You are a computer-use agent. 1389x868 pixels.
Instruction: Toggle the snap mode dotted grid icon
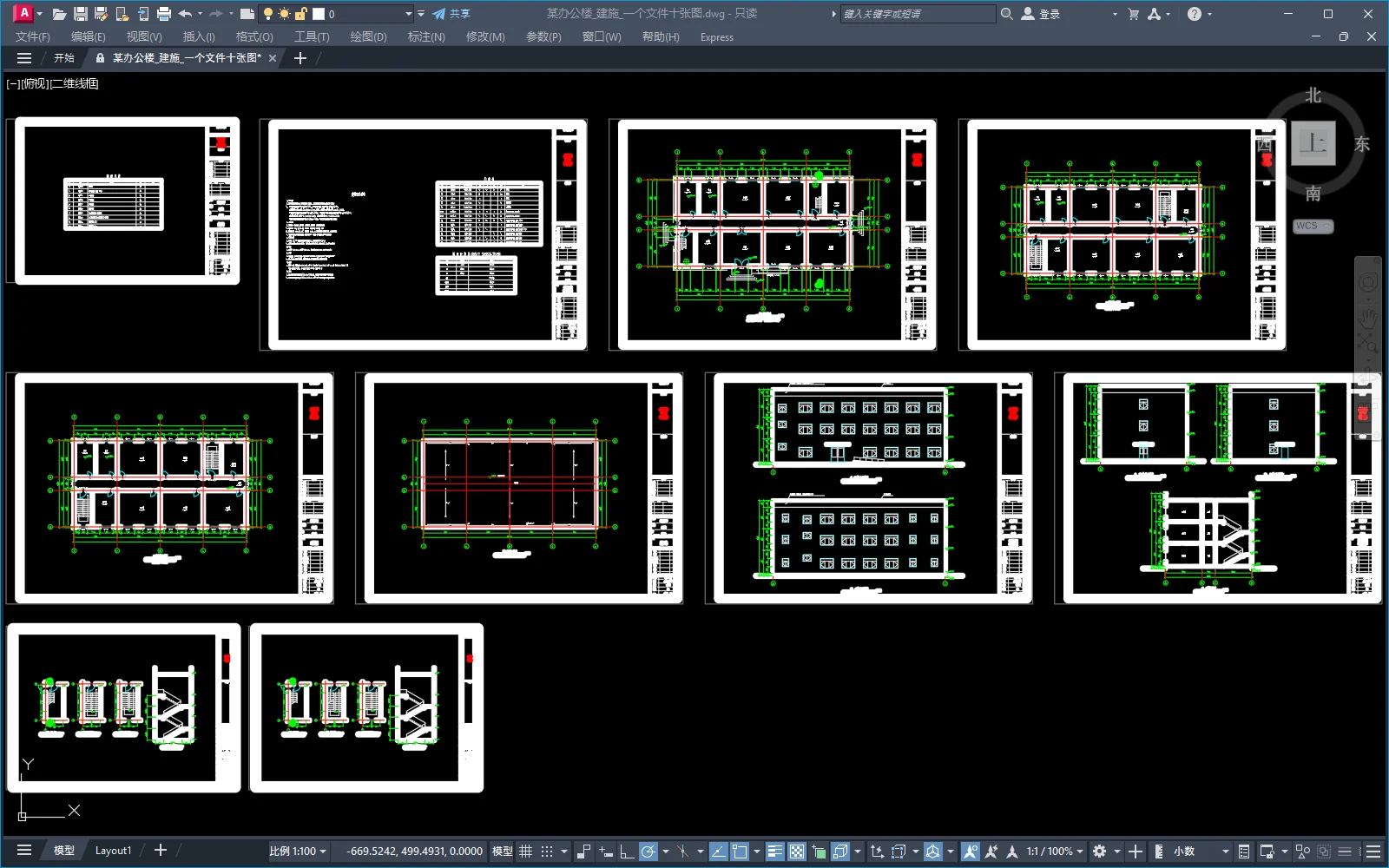coord(547,852)
